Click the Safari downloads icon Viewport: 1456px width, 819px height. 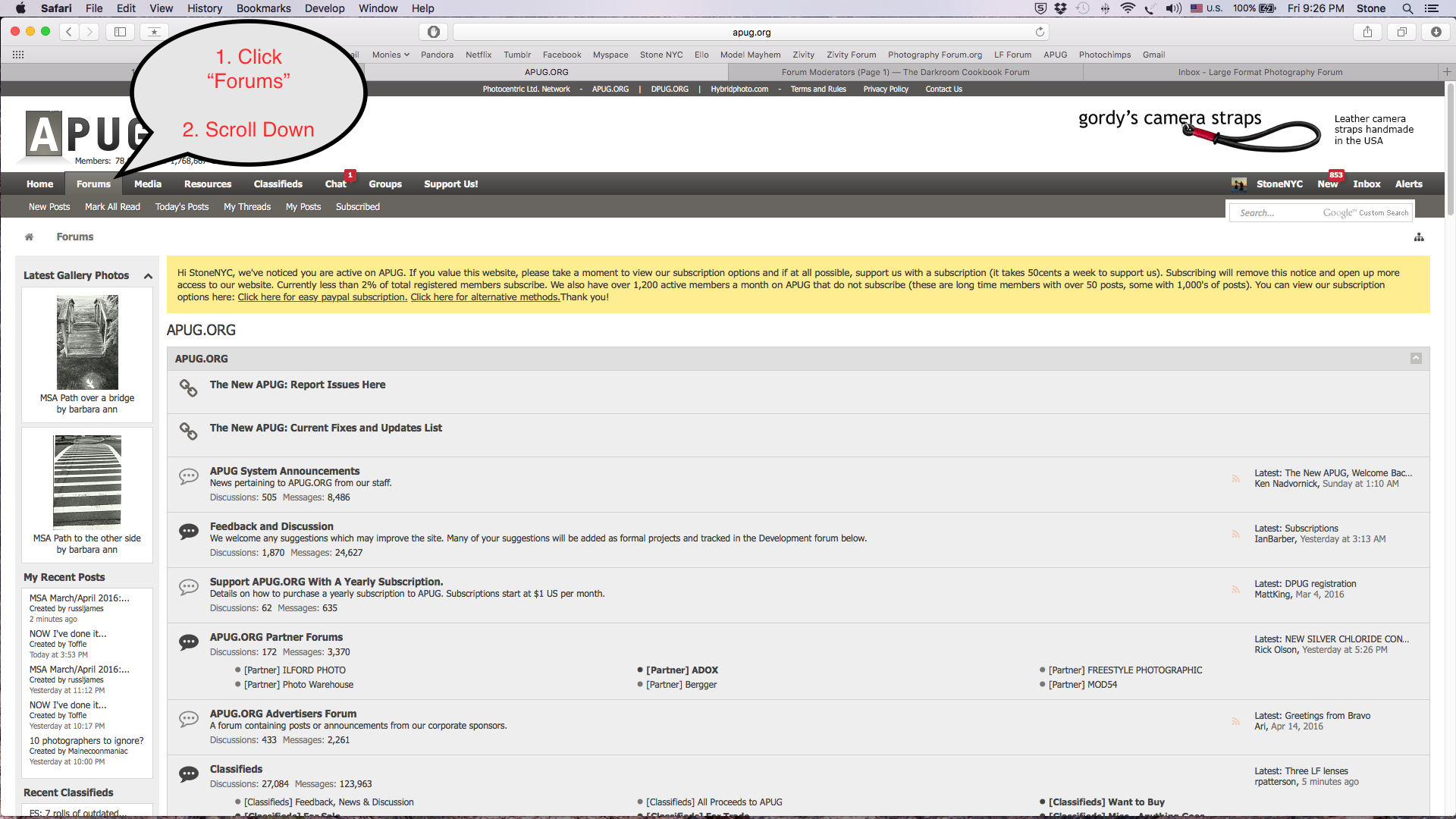(x=1436, y=32)
